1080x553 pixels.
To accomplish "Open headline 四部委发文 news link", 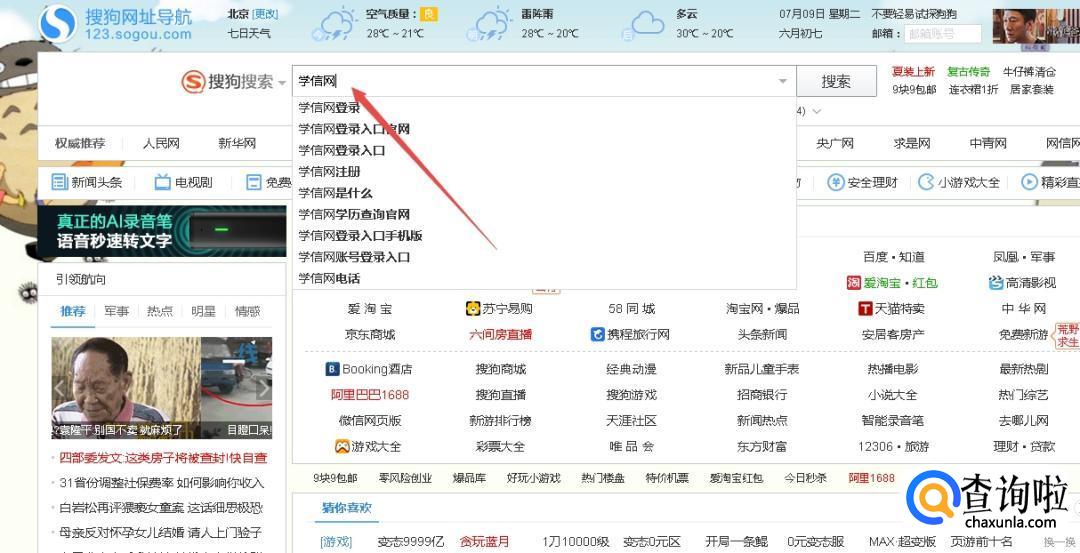I will pos(163,458).
